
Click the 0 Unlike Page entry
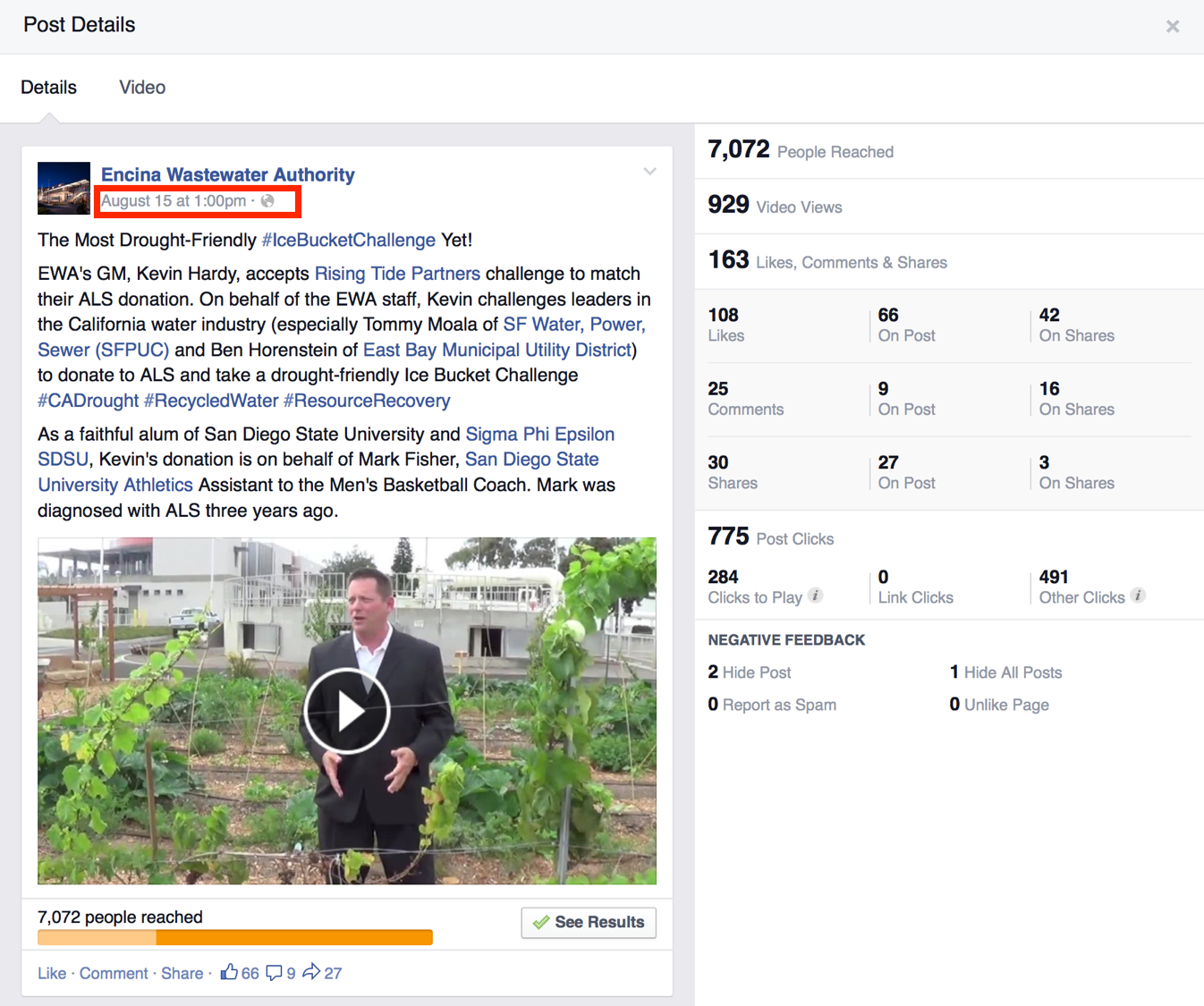pos(999,705)
